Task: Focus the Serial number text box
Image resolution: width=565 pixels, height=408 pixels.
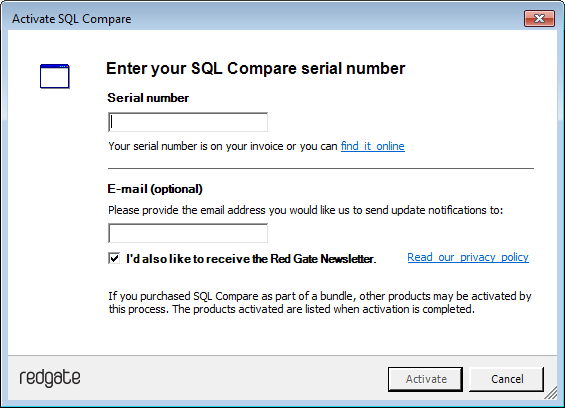Action: (188, 122)
